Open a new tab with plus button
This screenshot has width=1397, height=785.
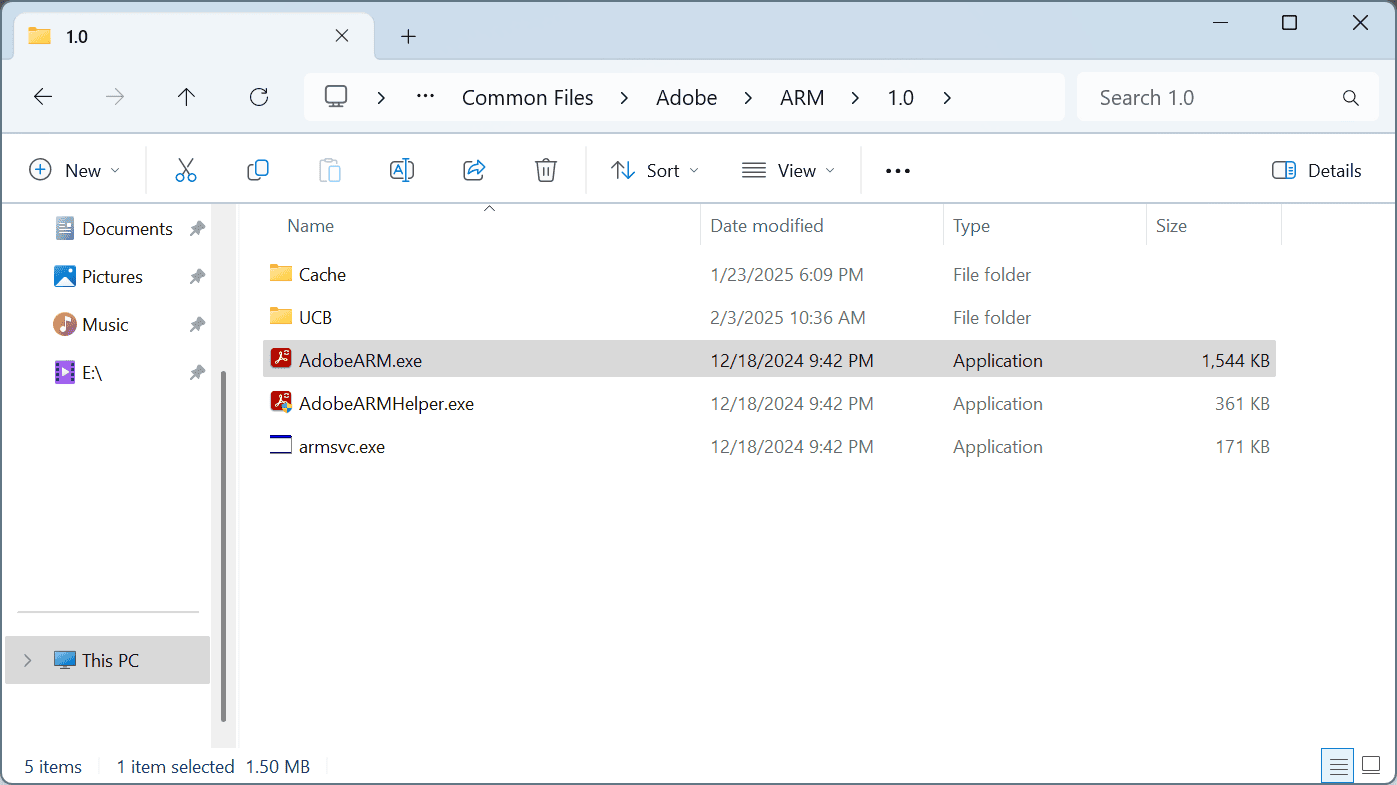coord(408,37)
